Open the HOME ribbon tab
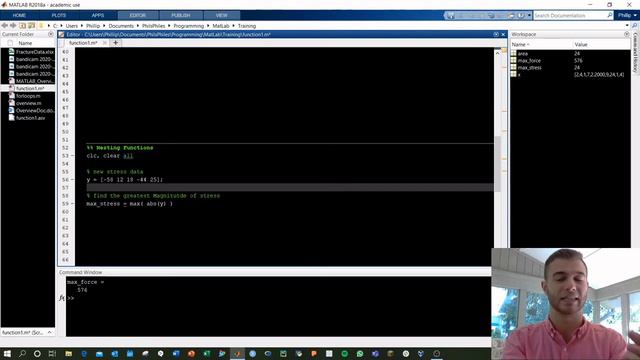The height and width of the screenshot is (360, 640). (19, 16)
